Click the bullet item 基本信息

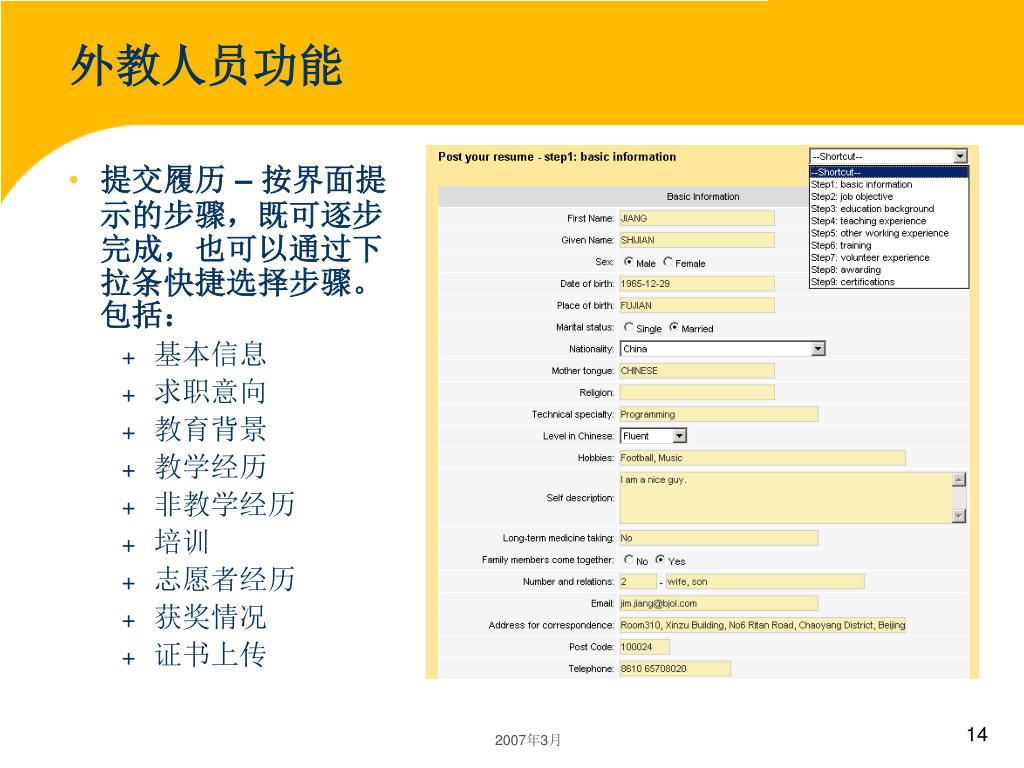[x=210, y=354]
